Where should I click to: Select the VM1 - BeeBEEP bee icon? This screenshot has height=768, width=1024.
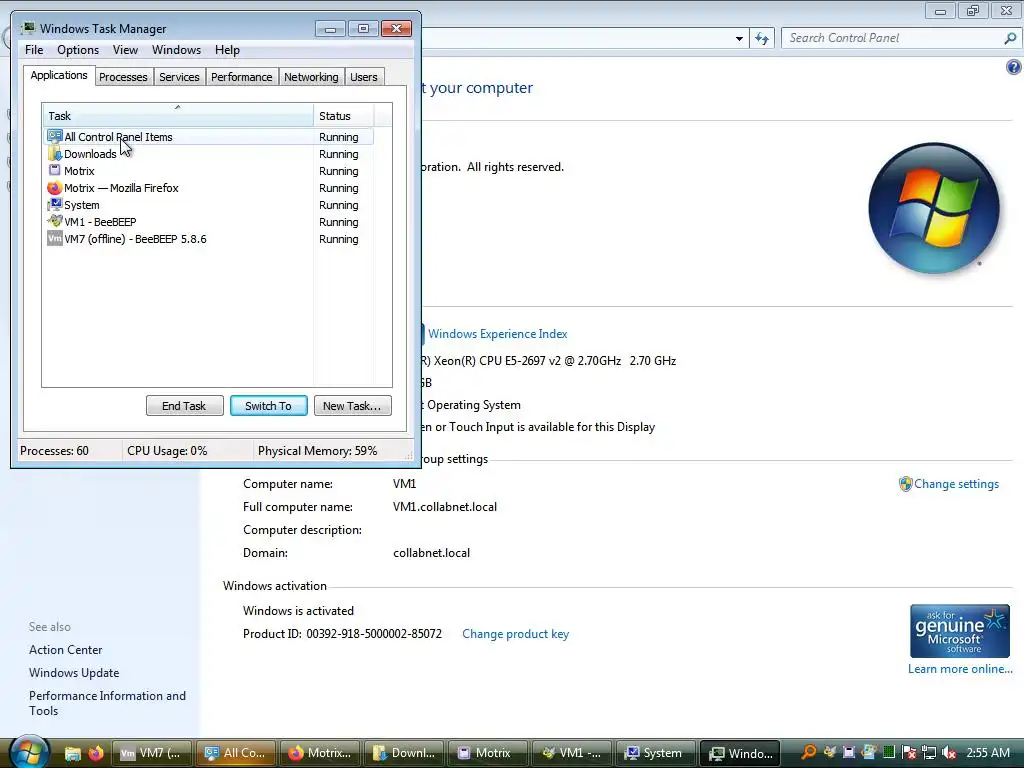tap(55, 221)
